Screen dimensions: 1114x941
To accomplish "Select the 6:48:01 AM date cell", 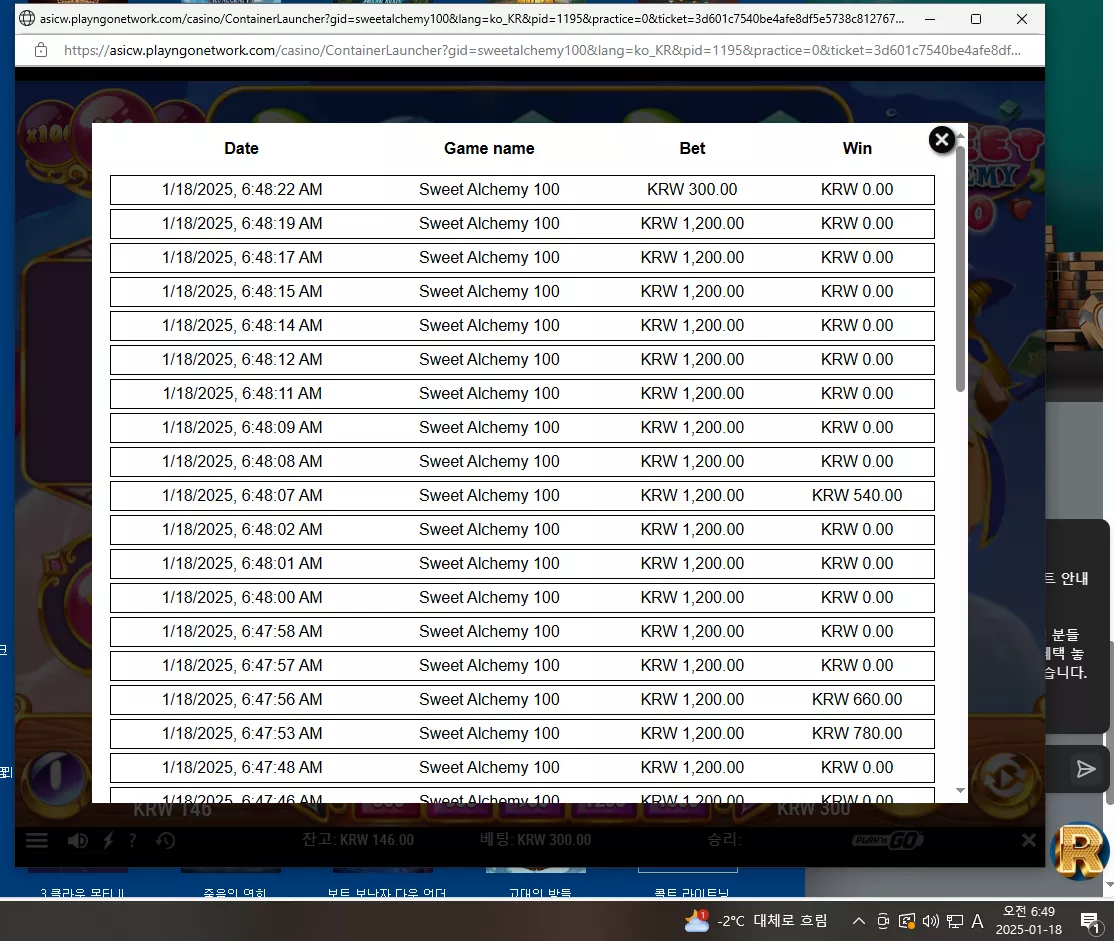I will click(x=242, y=564).
